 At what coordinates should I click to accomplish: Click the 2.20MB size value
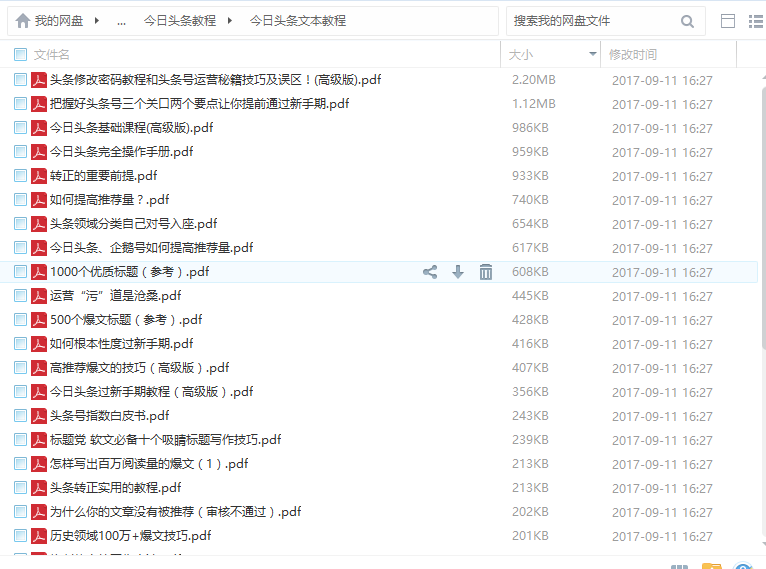click(533, 80)
